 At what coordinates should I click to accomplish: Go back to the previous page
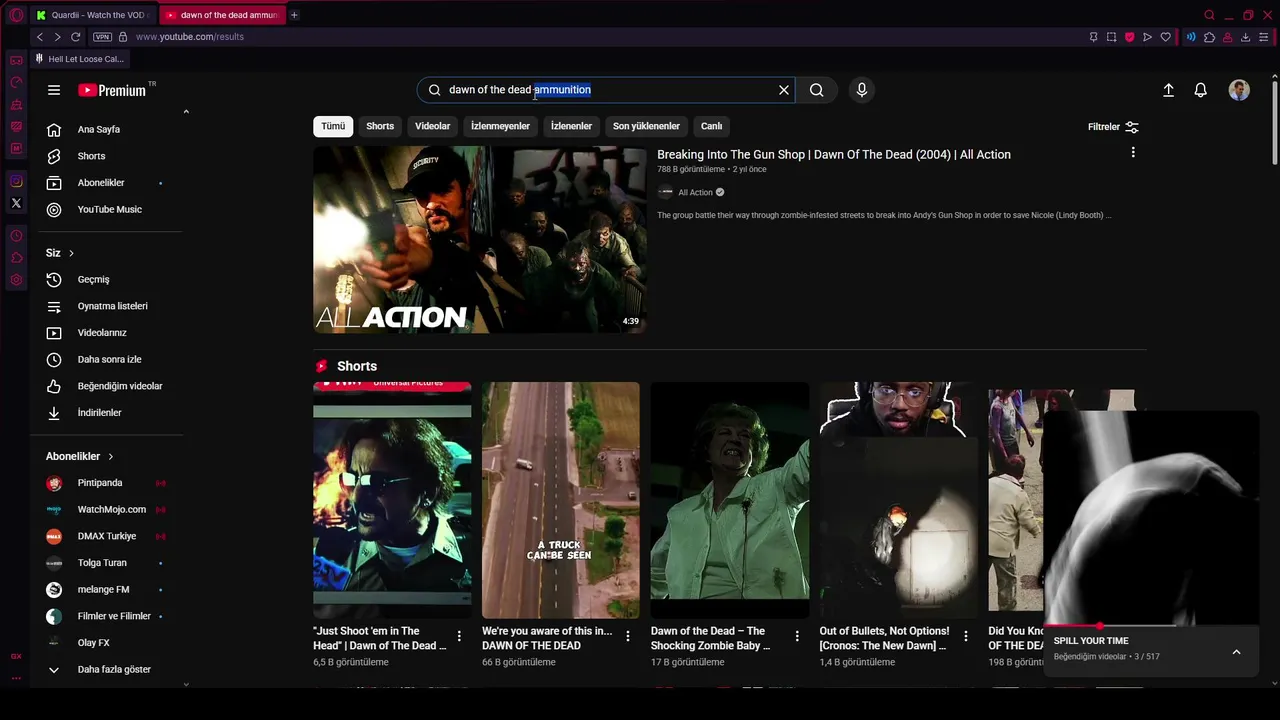coord(40,37)
